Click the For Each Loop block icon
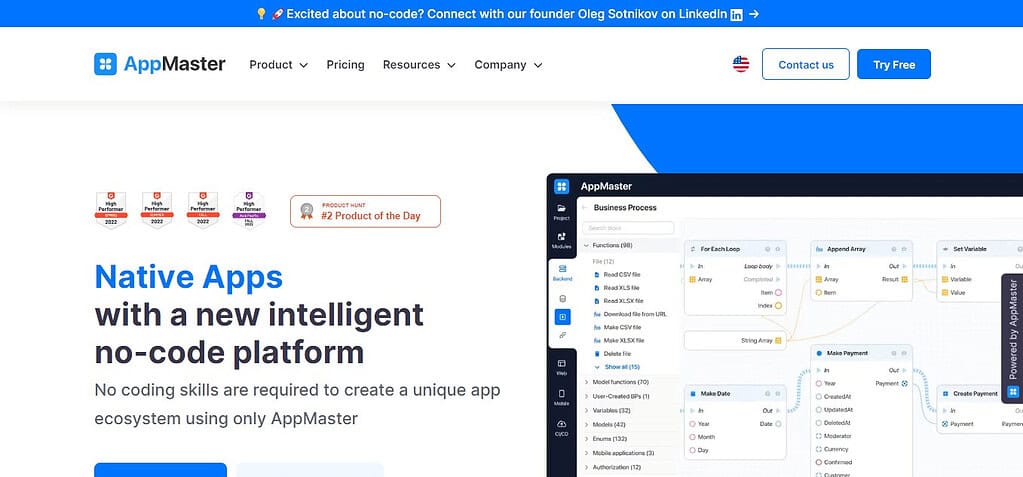 point(692,249)
